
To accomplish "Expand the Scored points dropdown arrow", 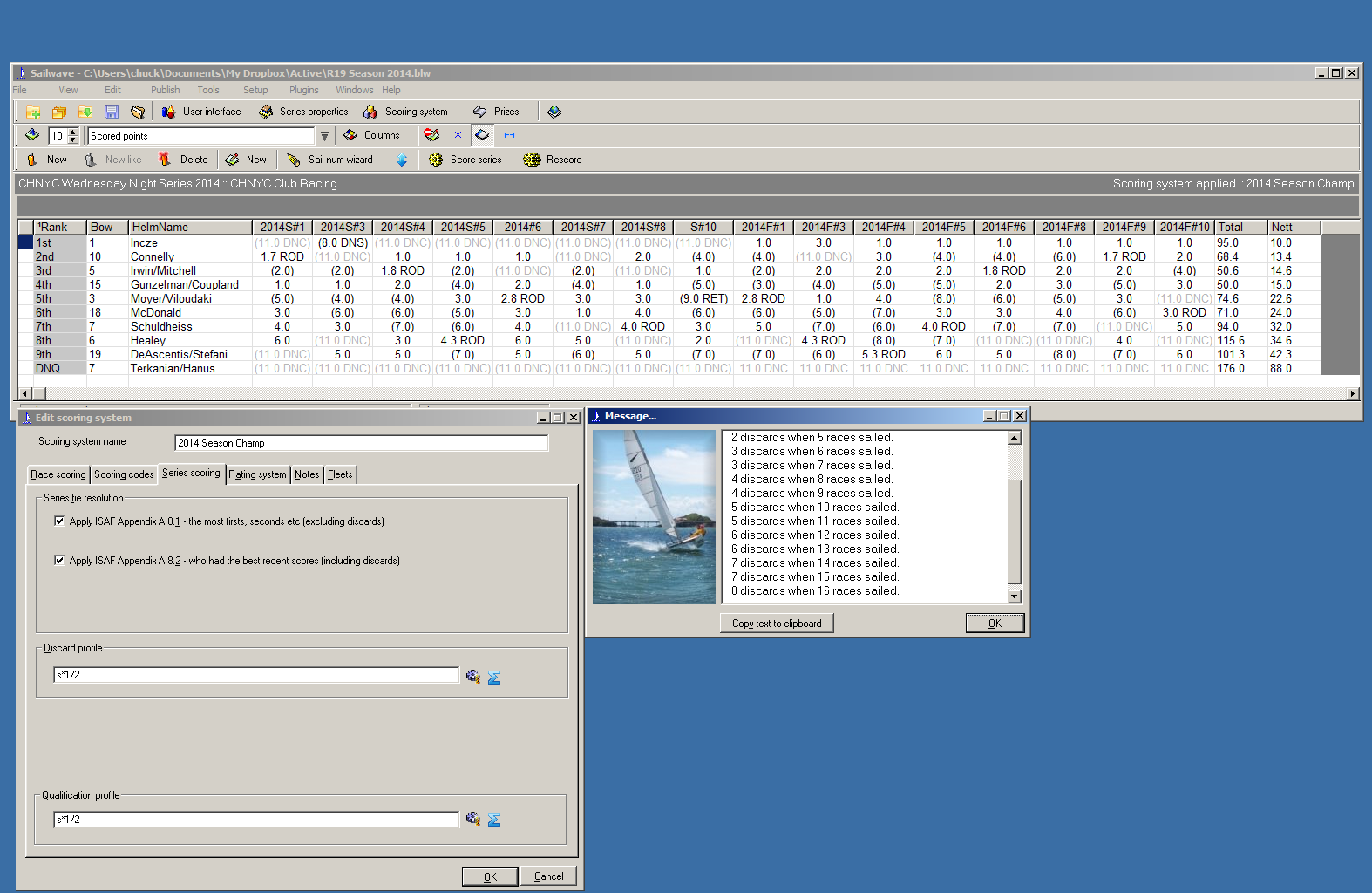I will [323, 136].
